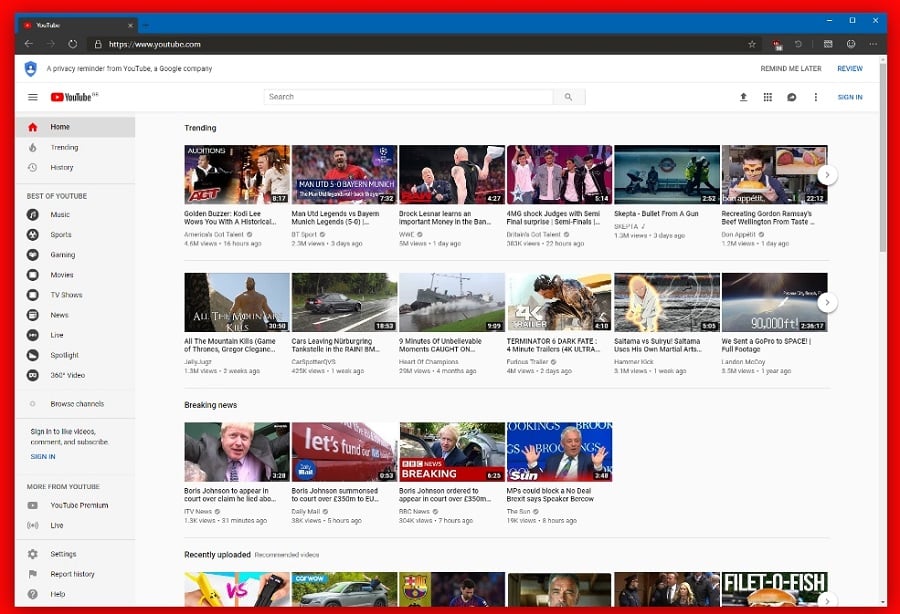Open a new browser tab
Viewport: 900px width, 614px height.
(146, 25)
